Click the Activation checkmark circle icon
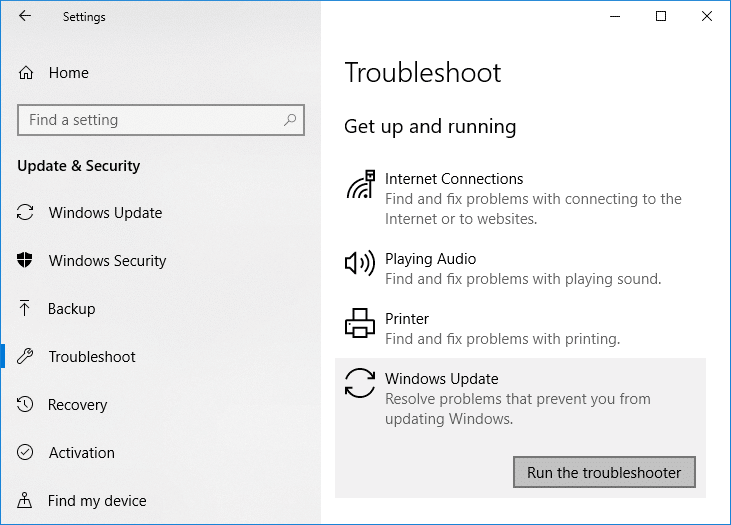Screen dimensions: 731x525 26,453
